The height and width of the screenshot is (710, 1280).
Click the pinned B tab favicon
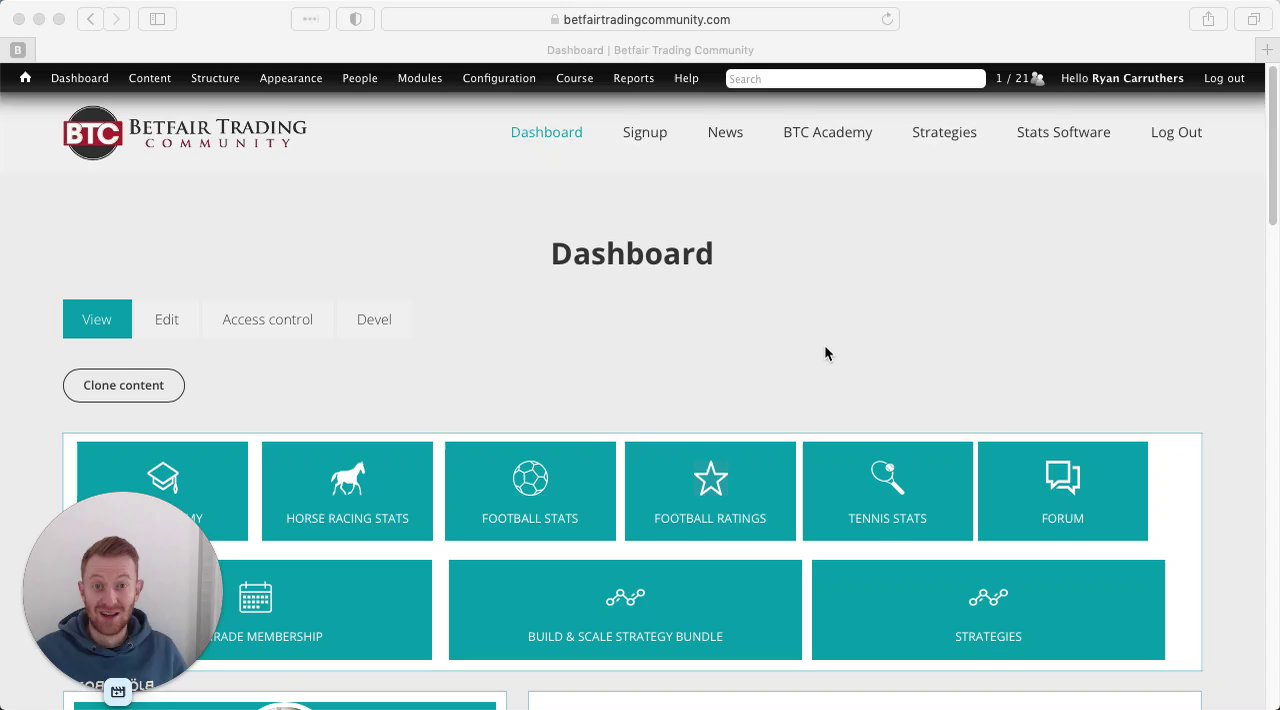click(17, 50)
